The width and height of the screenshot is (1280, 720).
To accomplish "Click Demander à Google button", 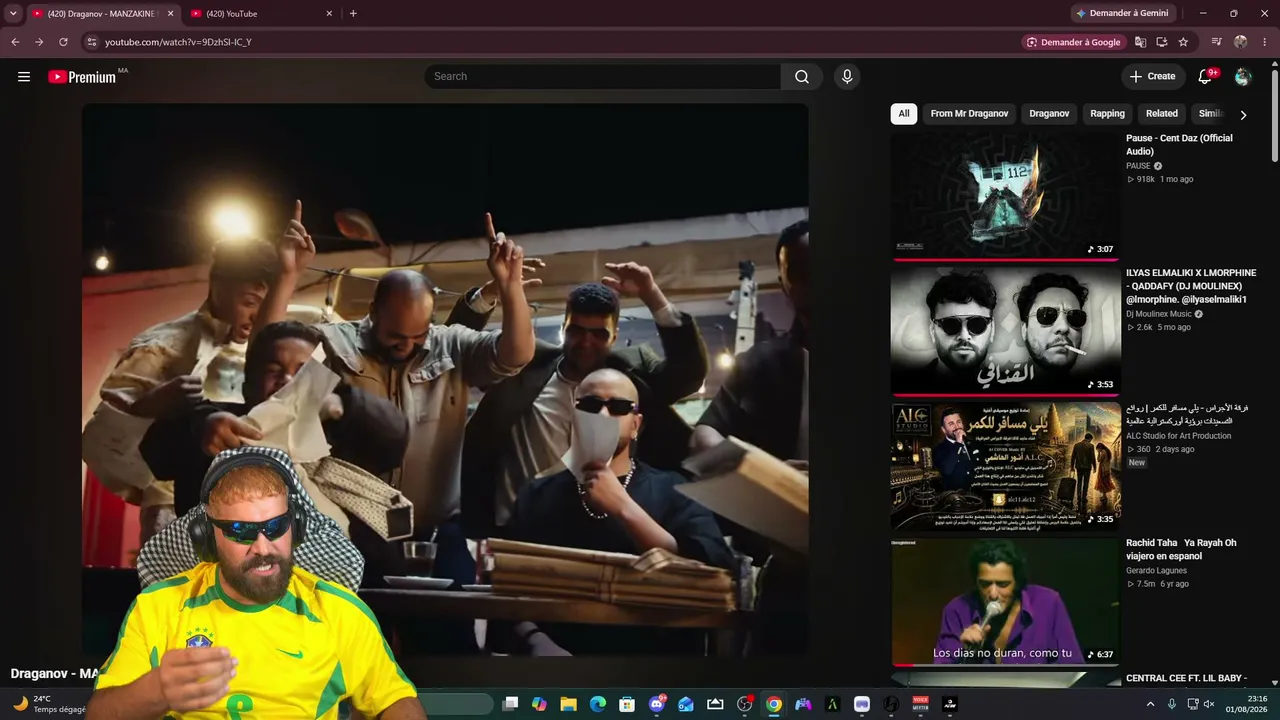I will (1073, 42).
